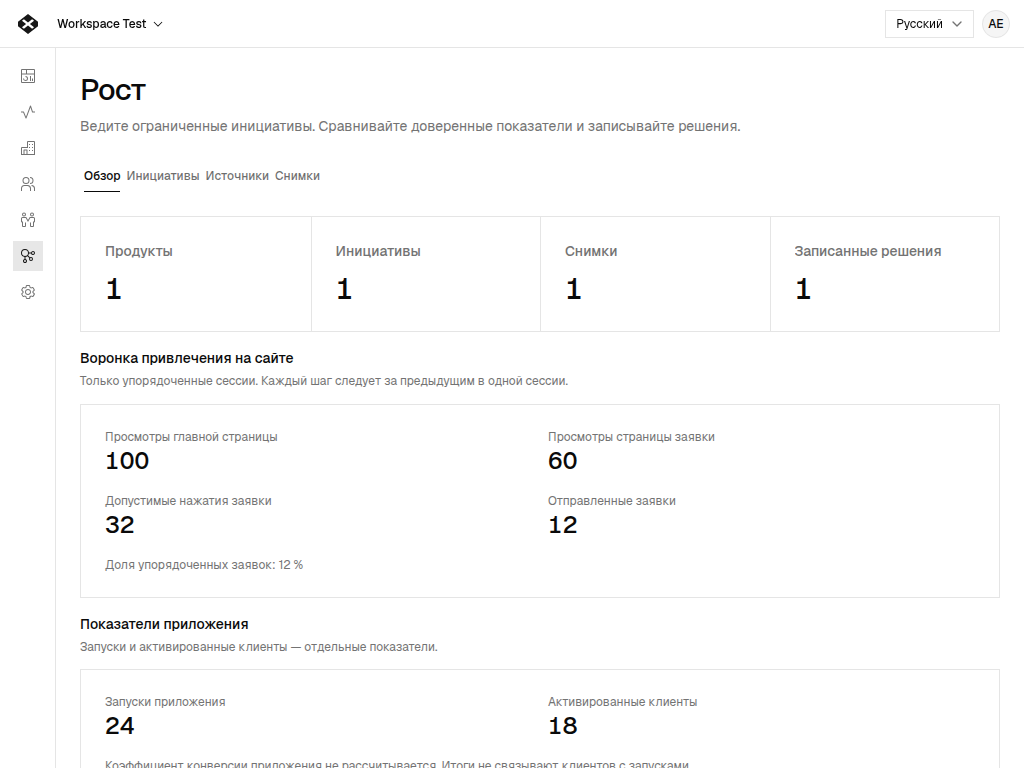
Task: Click the Воронка привлечения на сайте heading
Action: click(187, 359)
